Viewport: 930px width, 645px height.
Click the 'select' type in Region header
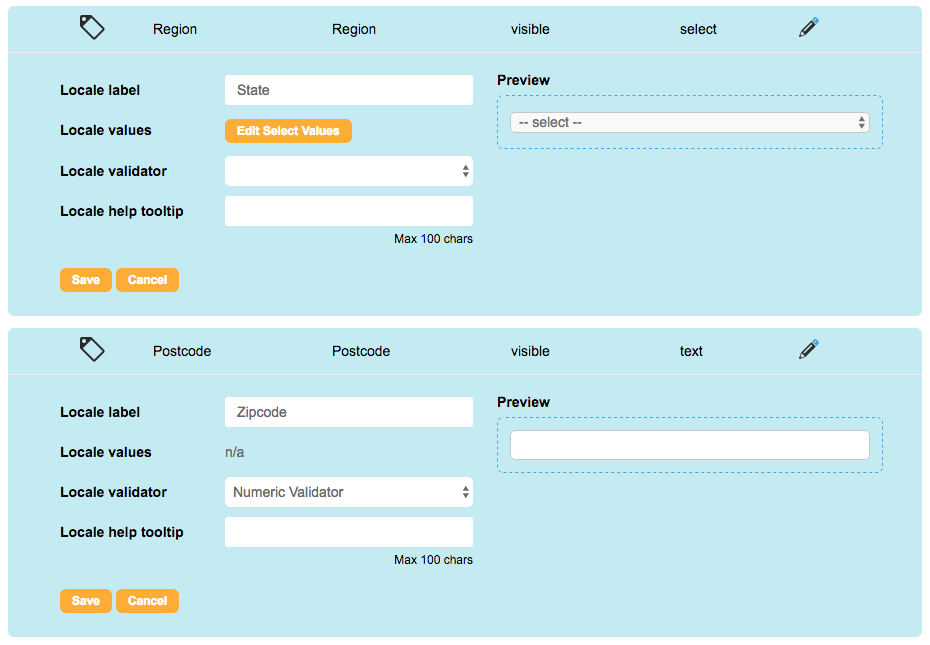[x=698, y=29]
